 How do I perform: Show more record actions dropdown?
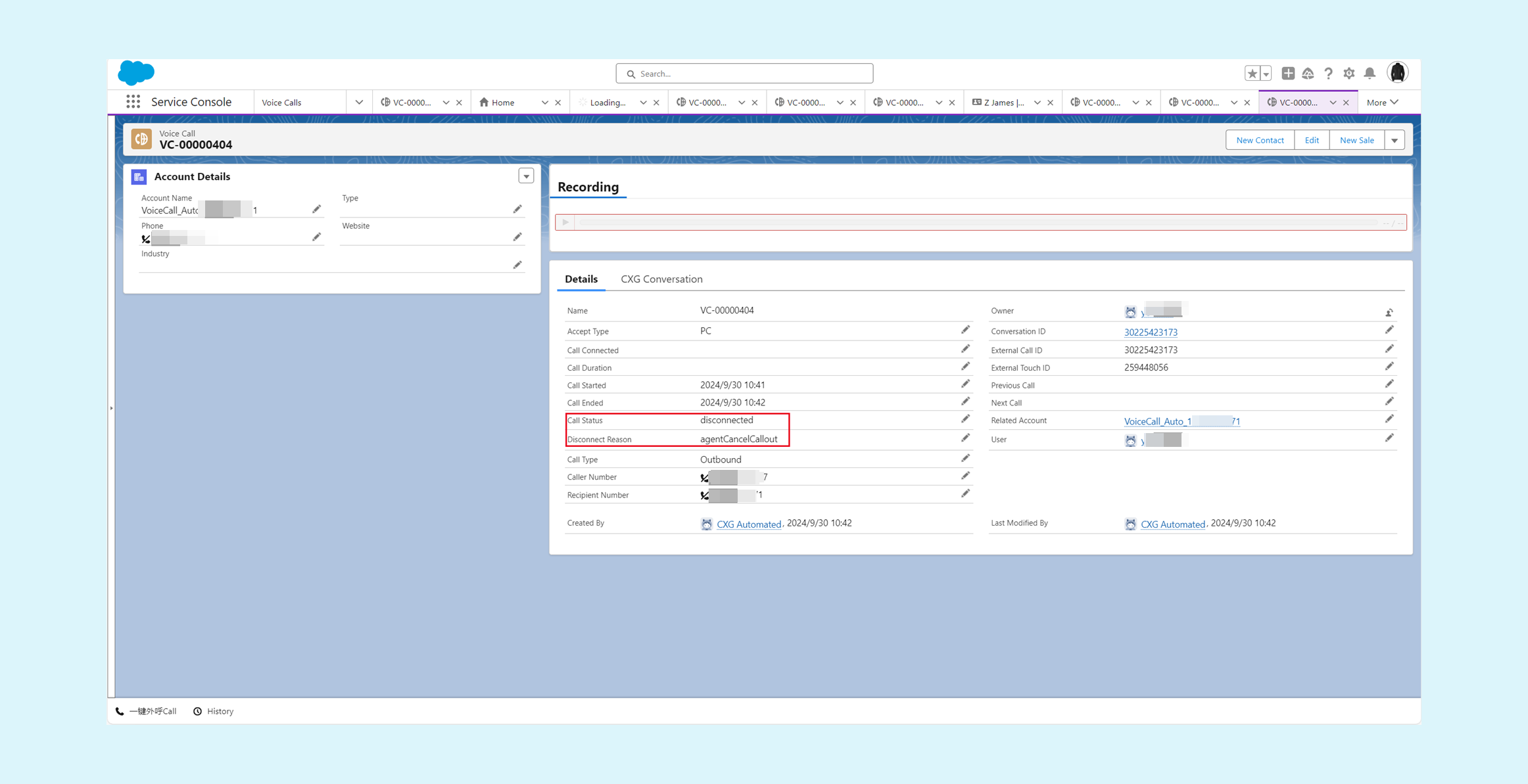point(1395,140)
